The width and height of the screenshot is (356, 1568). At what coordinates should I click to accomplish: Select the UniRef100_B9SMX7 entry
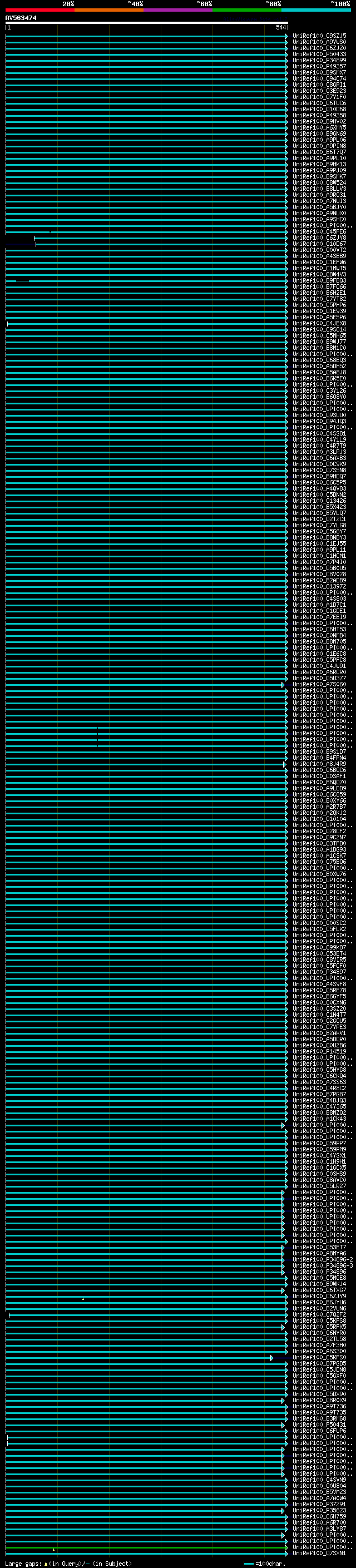319,72
